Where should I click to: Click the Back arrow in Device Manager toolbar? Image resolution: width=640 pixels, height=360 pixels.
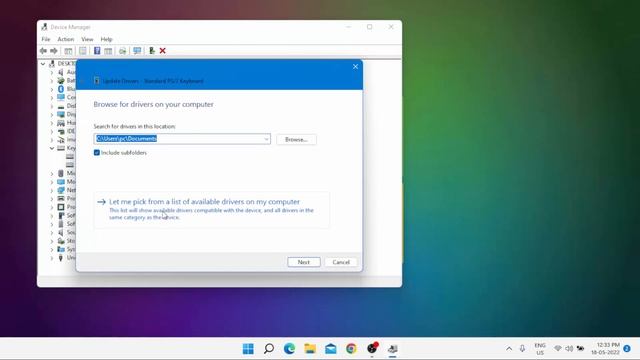[43, 51]
